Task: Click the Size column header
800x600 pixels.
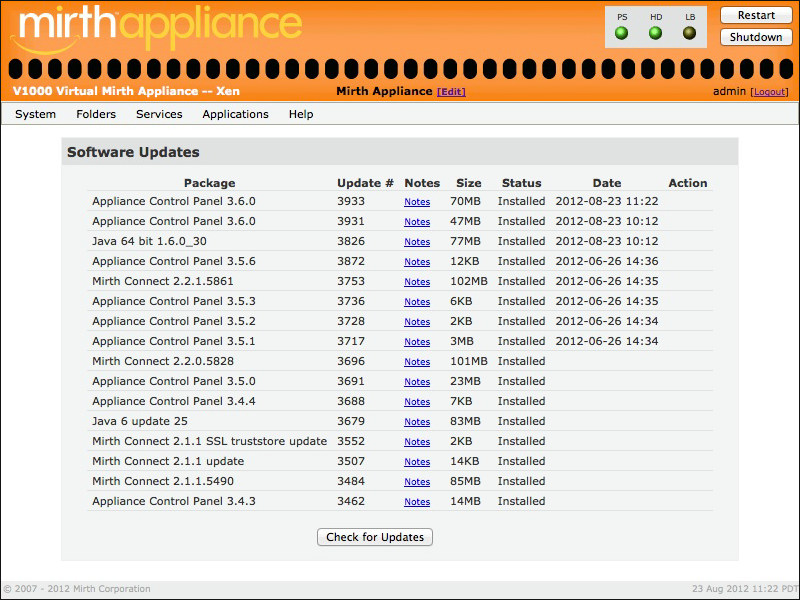Action: [468, 183]
